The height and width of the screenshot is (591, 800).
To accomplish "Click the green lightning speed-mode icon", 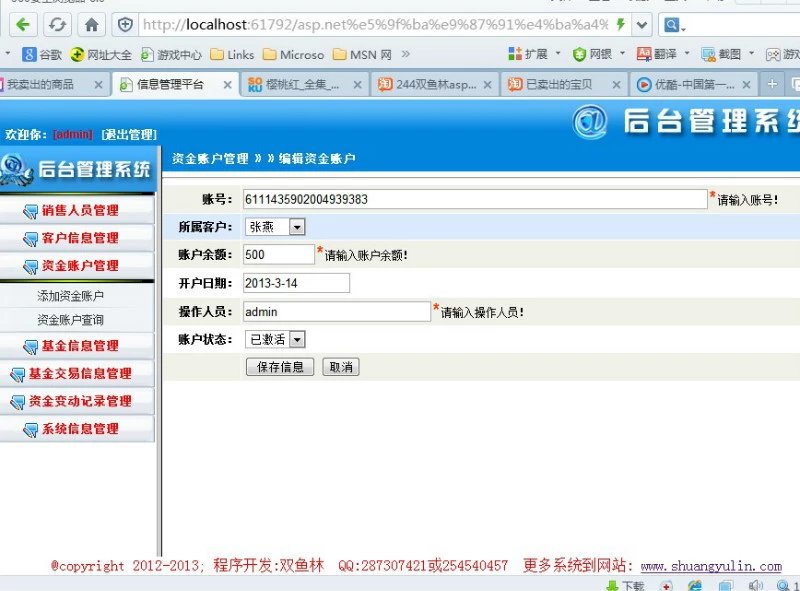I will [x=620, y=24].
